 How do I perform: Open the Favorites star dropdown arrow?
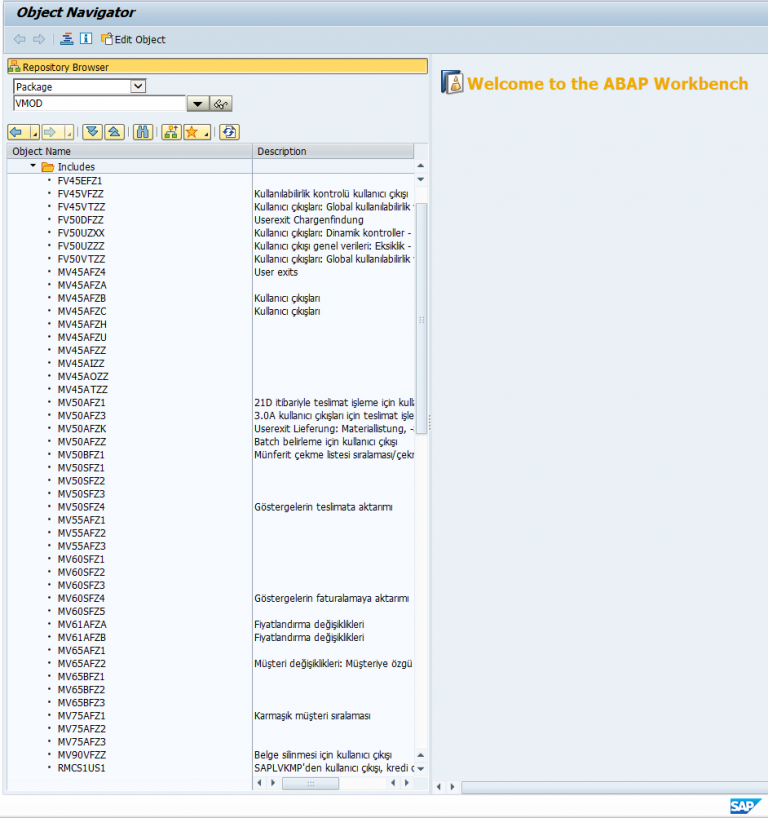207,133
